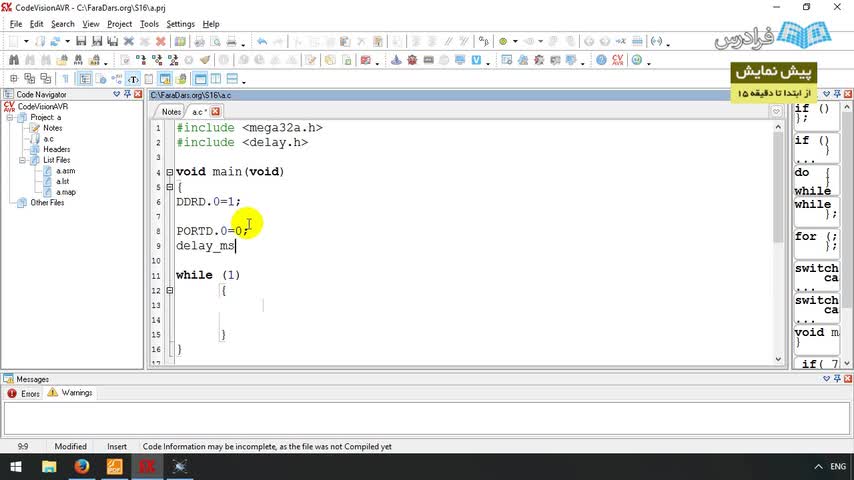854x480 pixels.
Task: Click the Windows Start button
Action: [16, 466]
